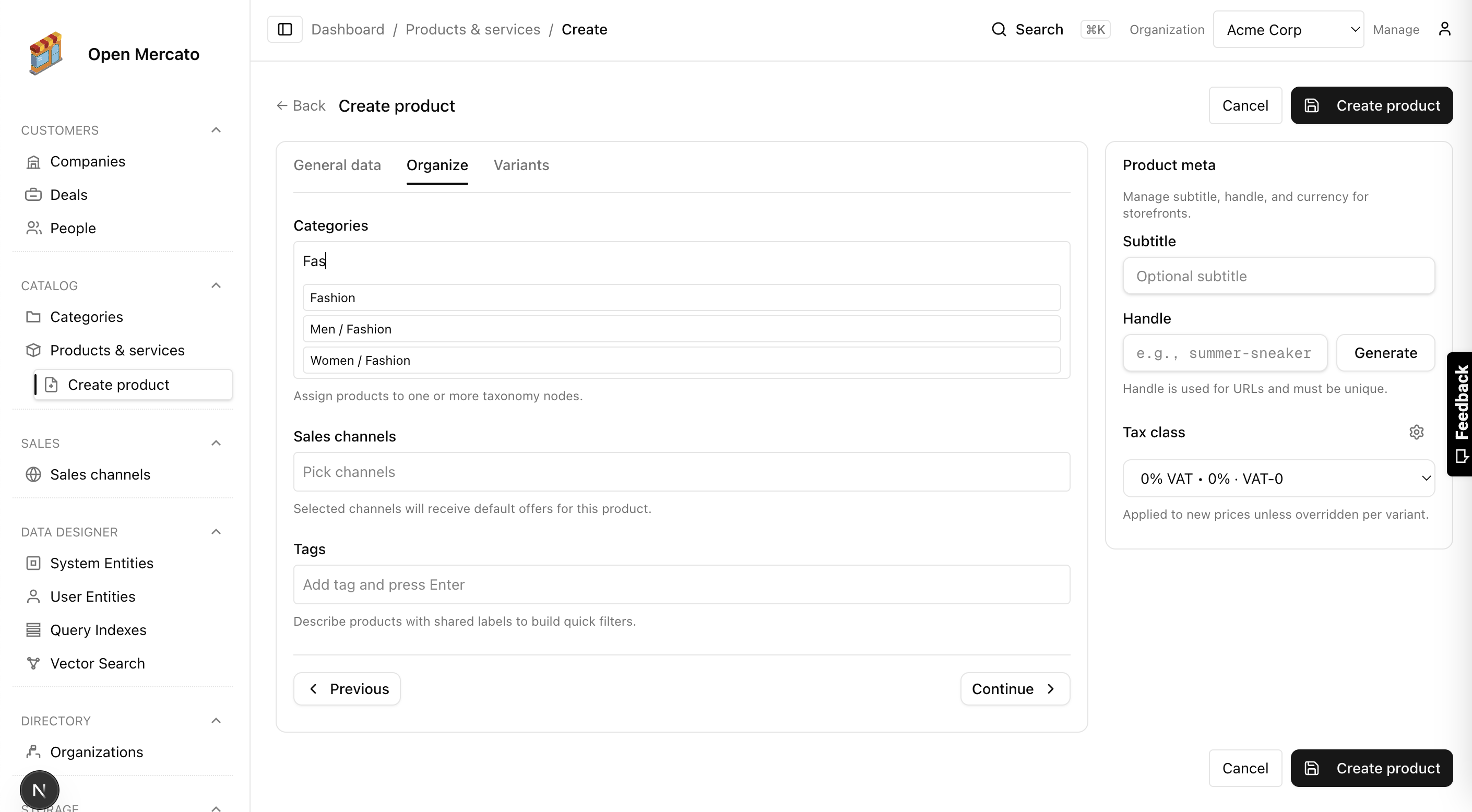Open Companies under Customers

coord(88,161)
